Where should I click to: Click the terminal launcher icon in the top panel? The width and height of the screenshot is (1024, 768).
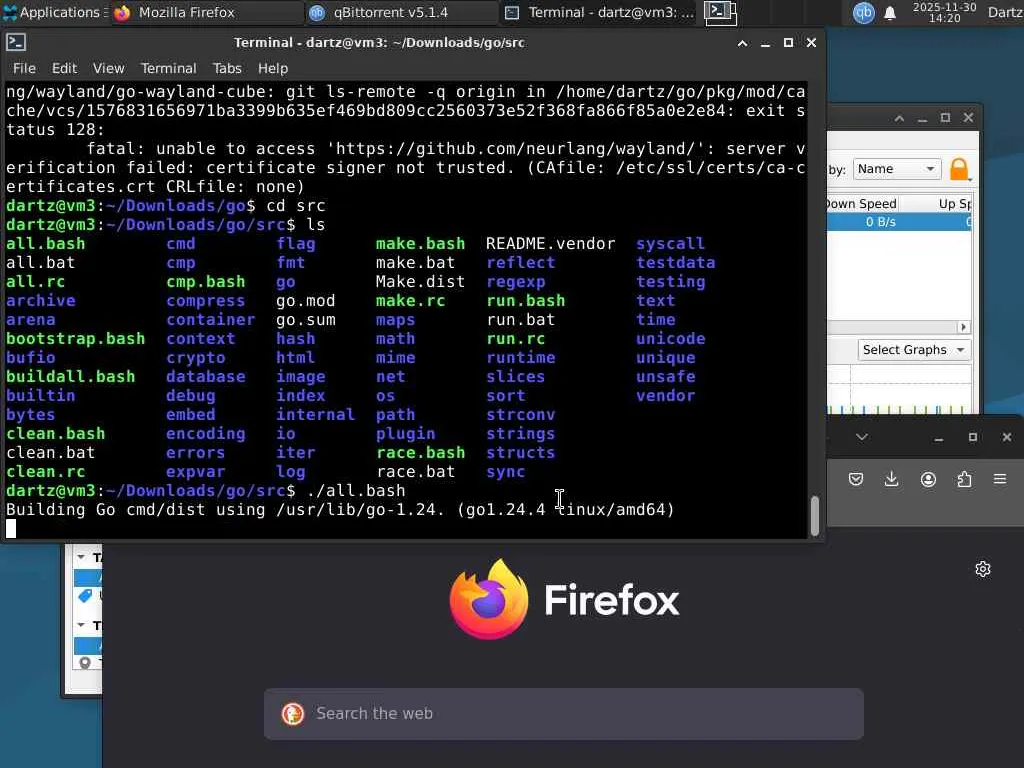click(721, 12)
